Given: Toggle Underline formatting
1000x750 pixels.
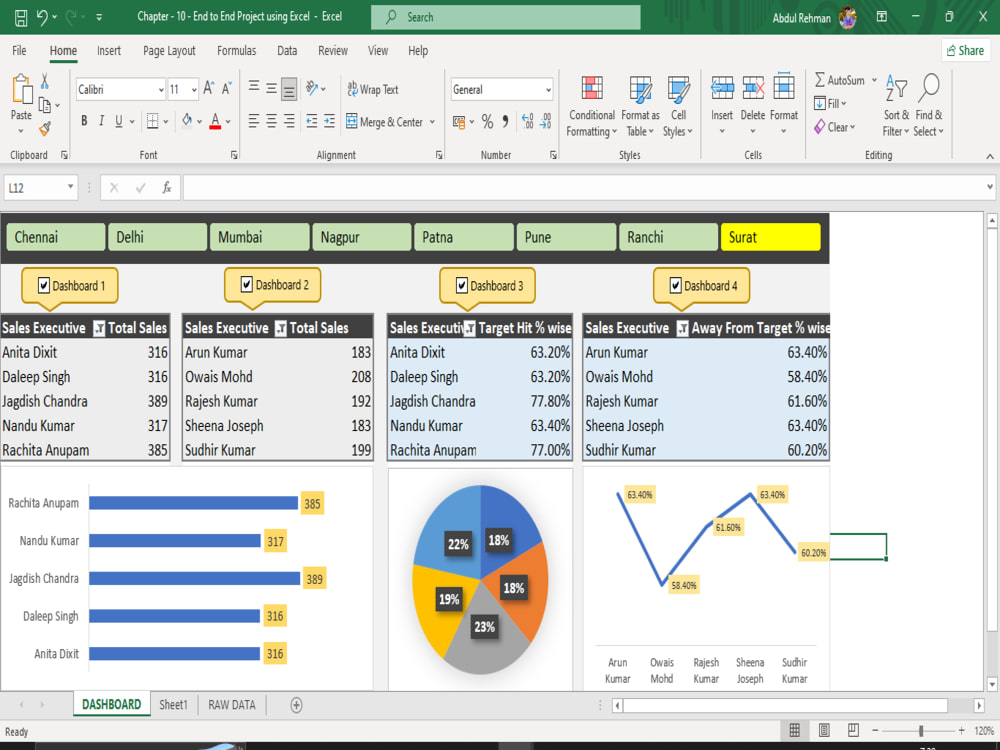Looking at the screenshot, I should click(119, 121).
